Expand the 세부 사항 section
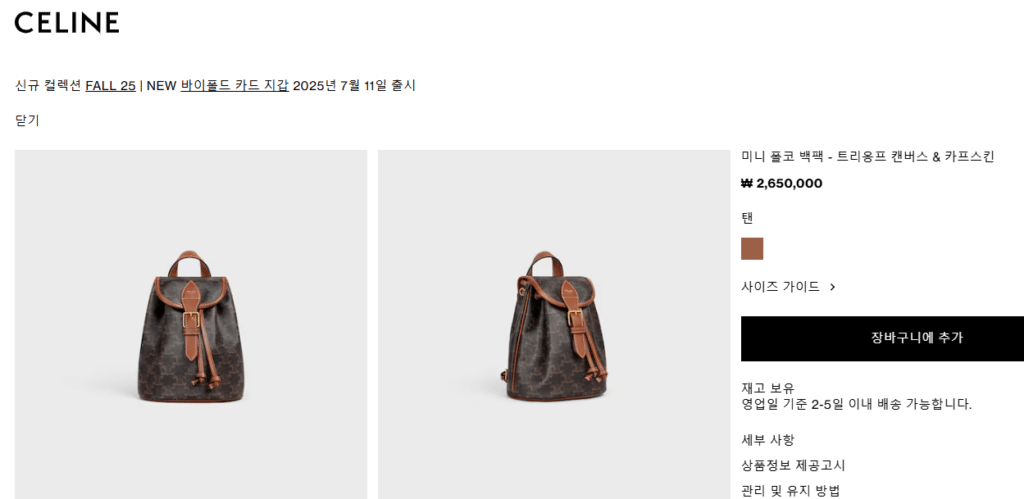The image size is (1024, 499). 767,440
